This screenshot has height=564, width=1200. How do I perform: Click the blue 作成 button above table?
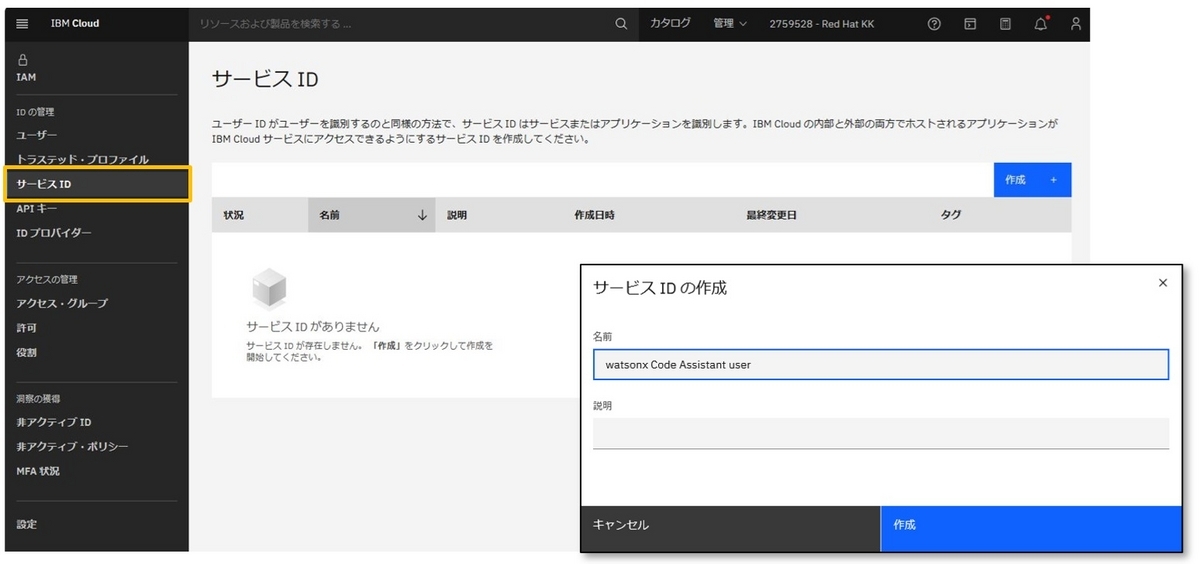pos(1032,180)
